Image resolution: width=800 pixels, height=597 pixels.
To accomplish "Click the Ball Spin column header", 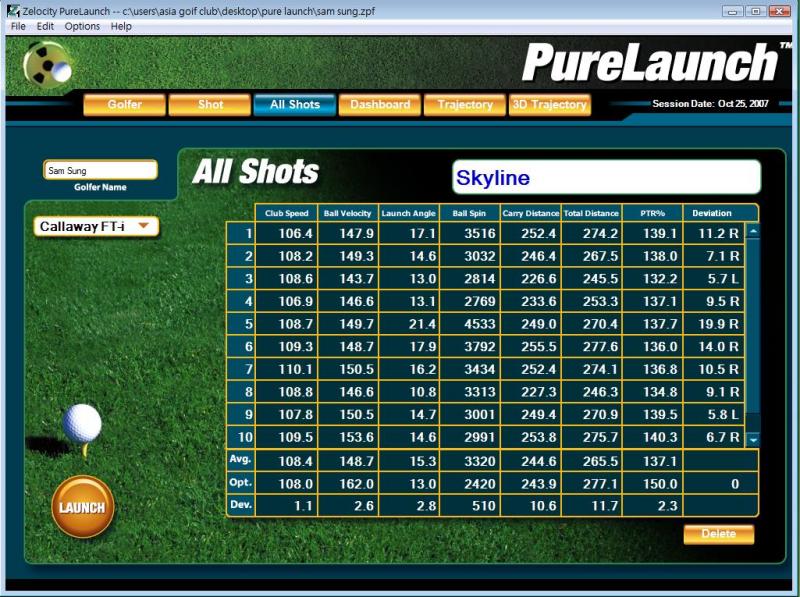I will coord(469,213).
